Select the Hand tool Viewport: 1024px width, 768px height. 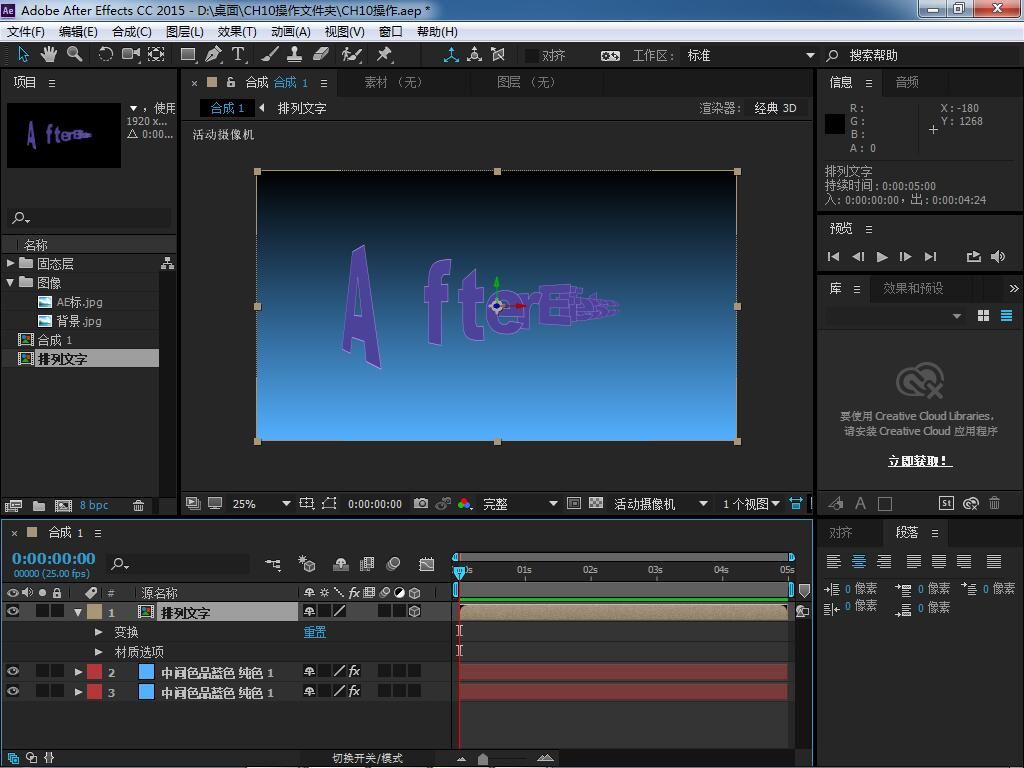pyautogui.click(x=49, y=55)
